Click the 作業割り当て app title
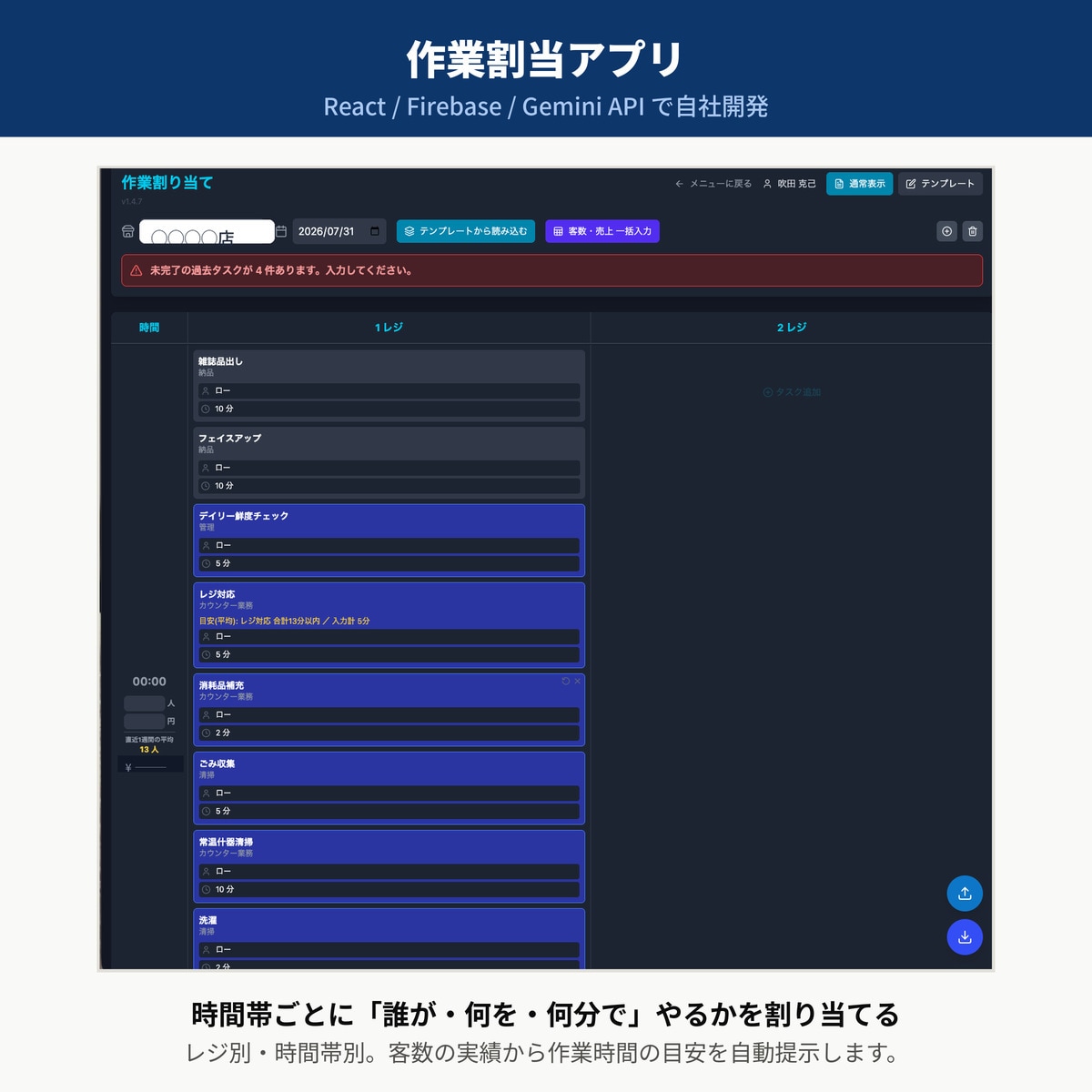Image resolution: width=1092 pixels, height=1092 pixels. click(x=167, y=183)
